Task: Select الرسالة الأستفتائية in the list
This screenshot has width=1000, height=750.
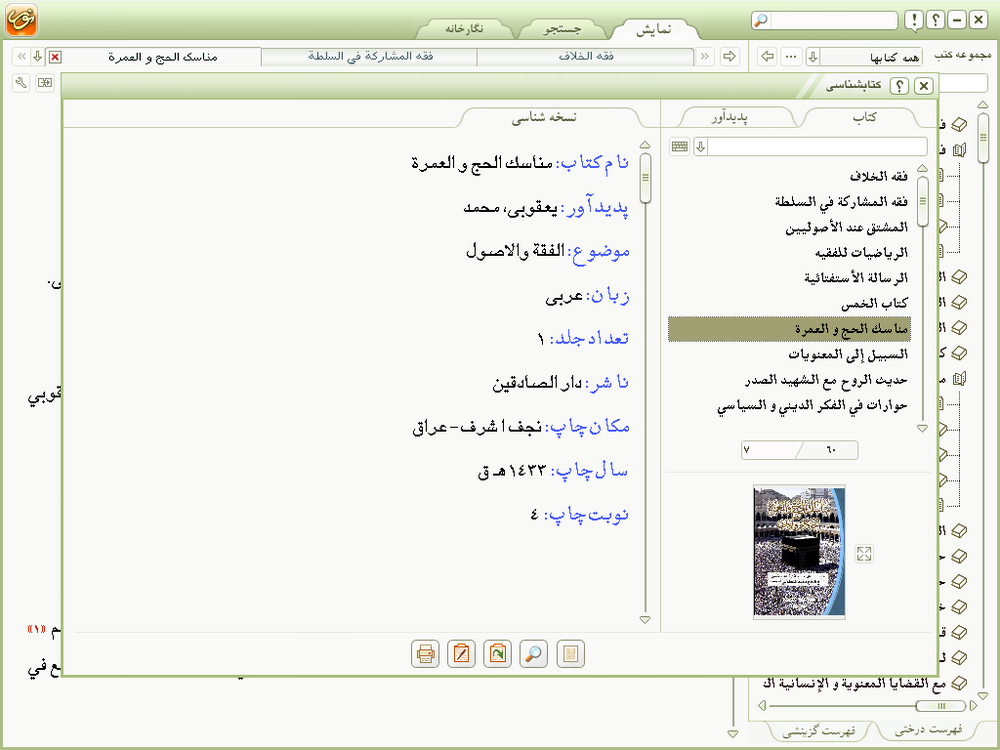Action: (x=790, y=278)
